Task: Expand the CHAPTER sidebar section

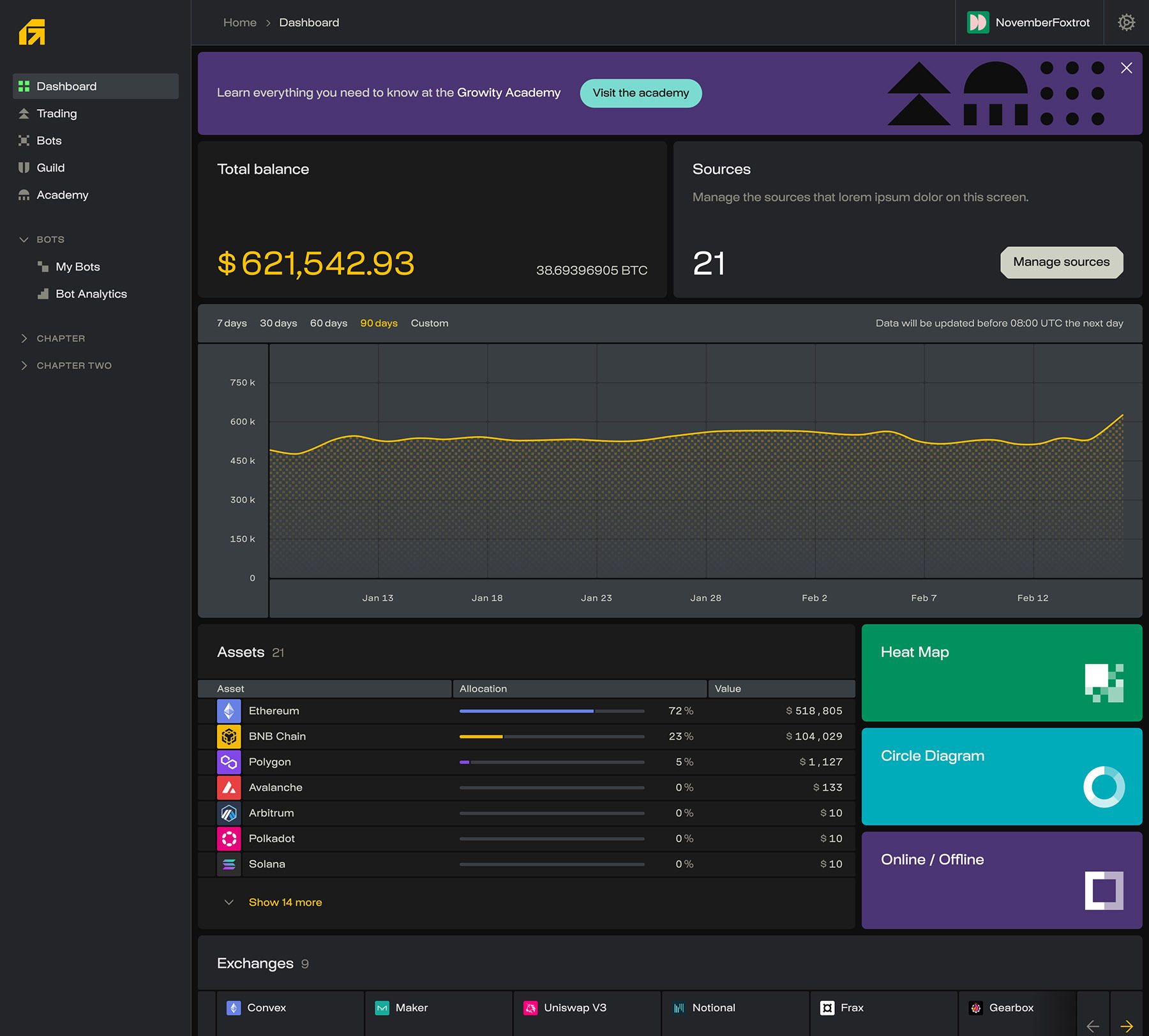Action: 24,338
